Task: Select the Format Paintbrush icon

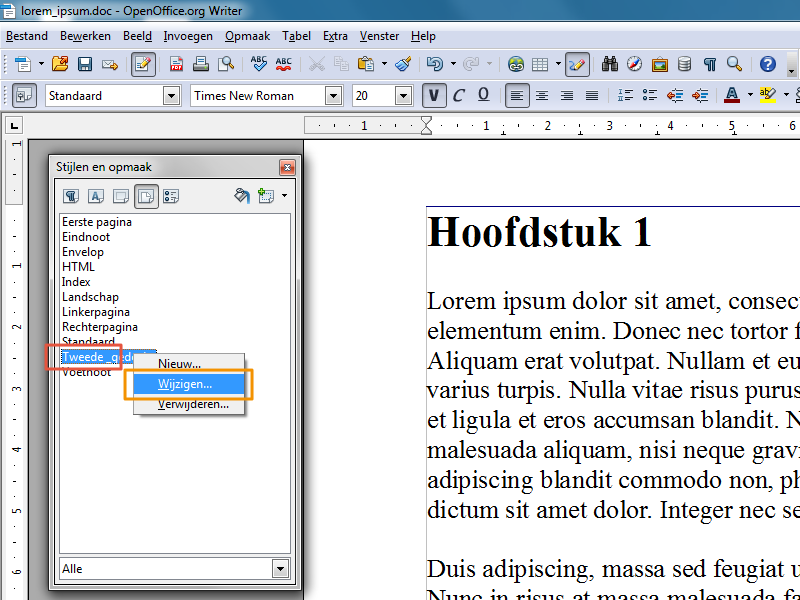Action: tap(403, 64)
